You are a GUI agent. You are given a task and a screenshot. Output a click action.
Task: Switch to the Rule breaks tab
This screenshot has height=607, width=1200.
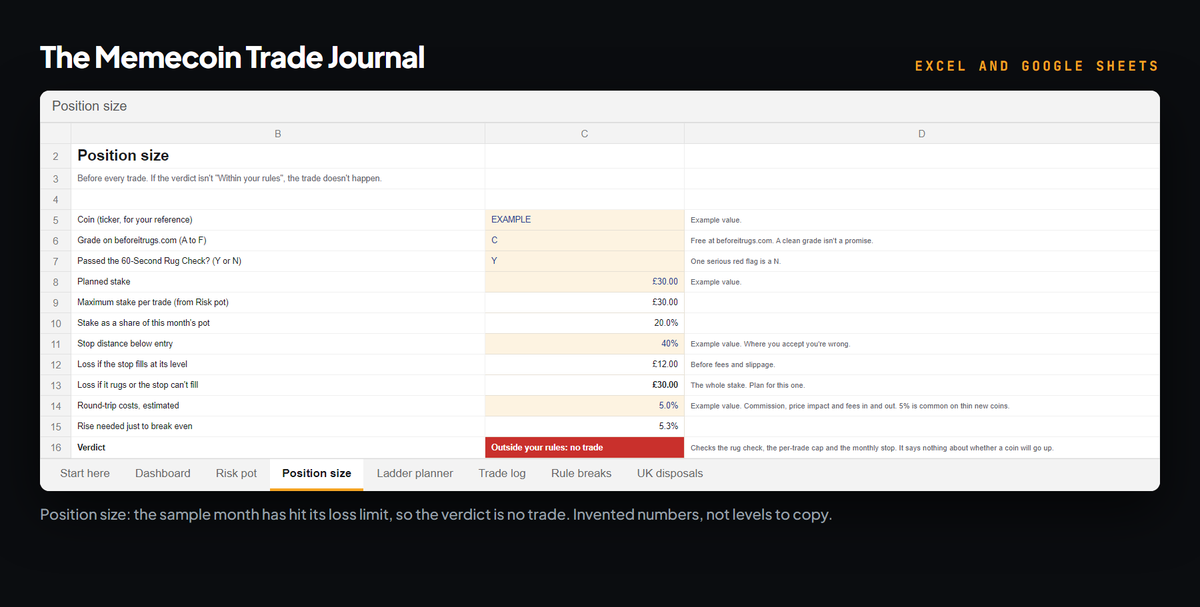[581, 473]
